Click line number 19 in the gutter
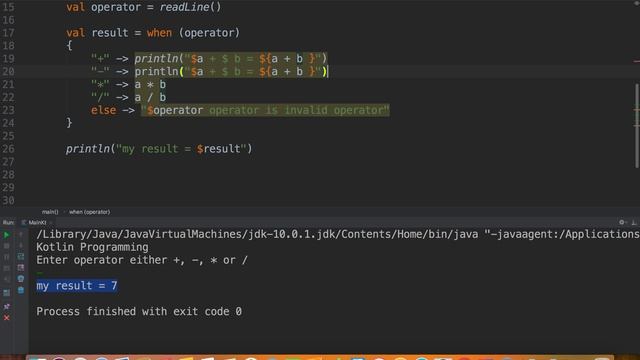Screen dimensions: 640x360 point(8,59)
